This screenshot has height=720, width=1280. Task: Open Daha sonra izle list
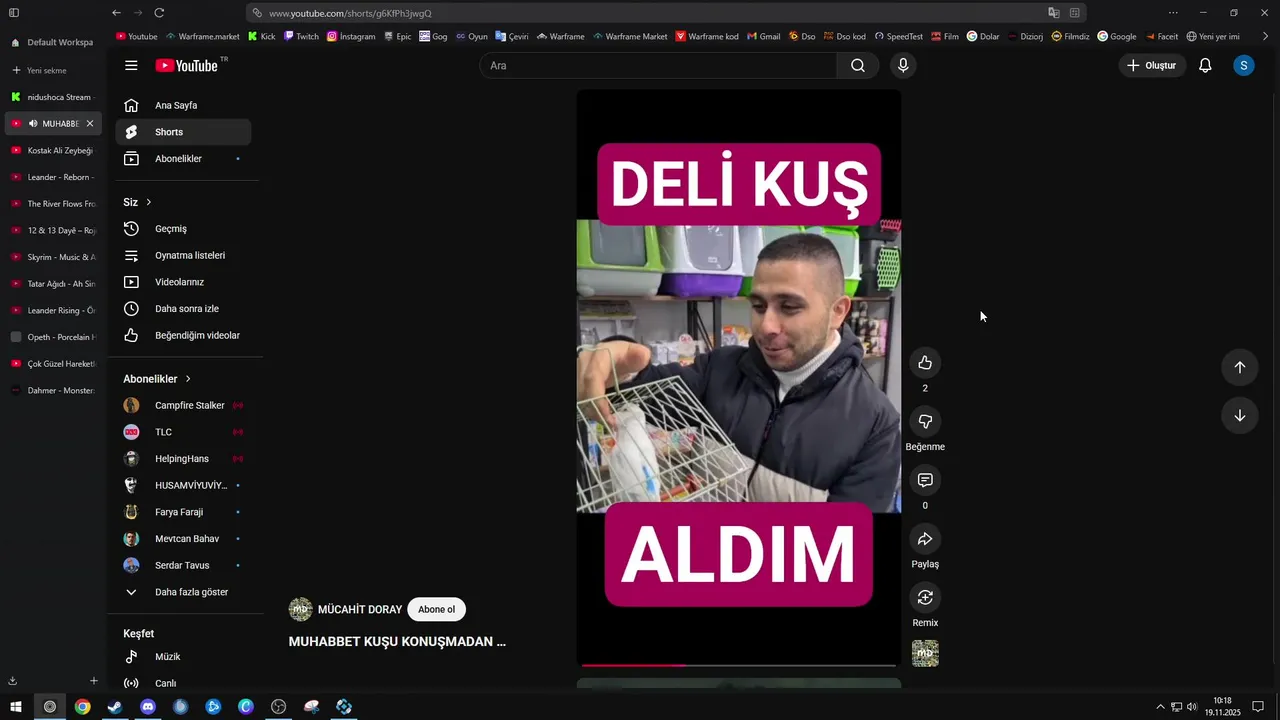pyautogui.click(x=183, y=309)
